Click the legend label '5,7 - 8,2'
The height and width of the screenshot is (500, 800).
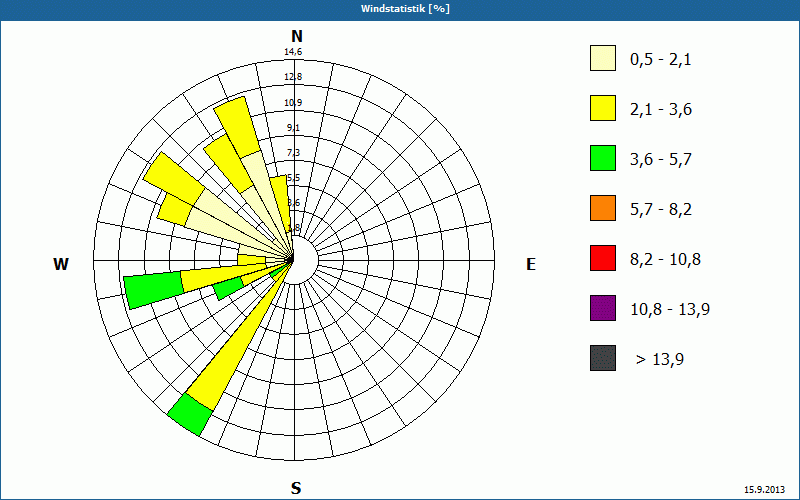click(661, 210)
